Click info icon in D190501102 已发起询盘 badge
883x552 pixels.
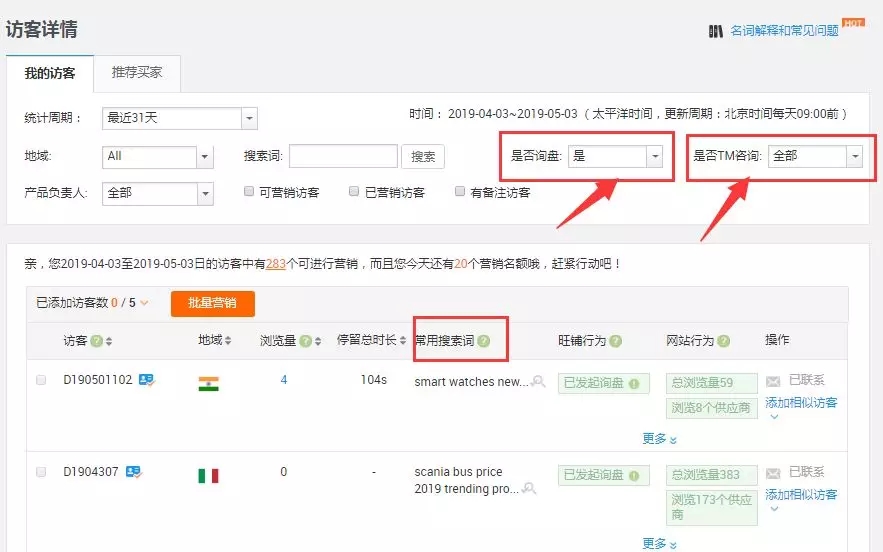(634, 384)
